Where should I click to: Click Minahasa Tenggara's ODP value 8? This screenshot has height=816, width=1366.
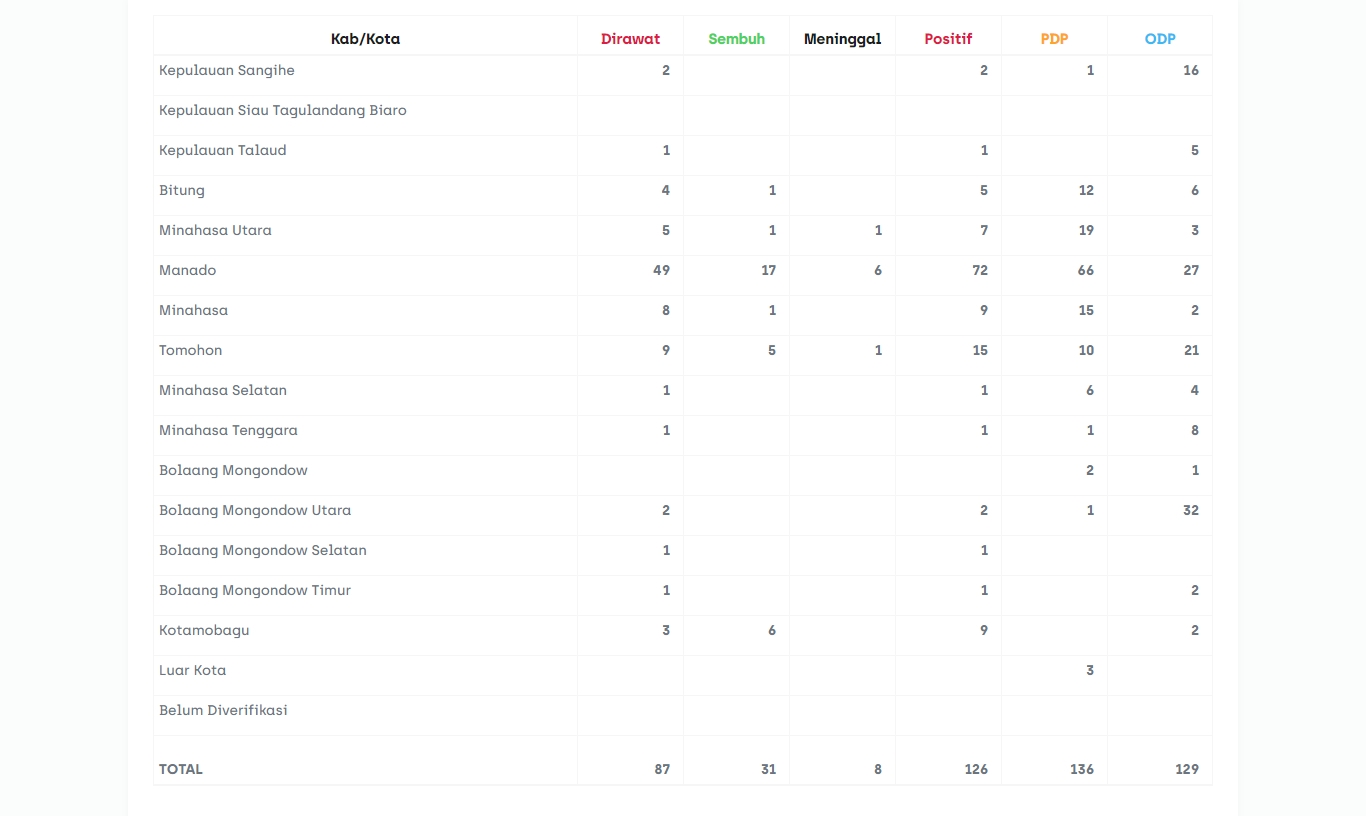pos(1195,430)
